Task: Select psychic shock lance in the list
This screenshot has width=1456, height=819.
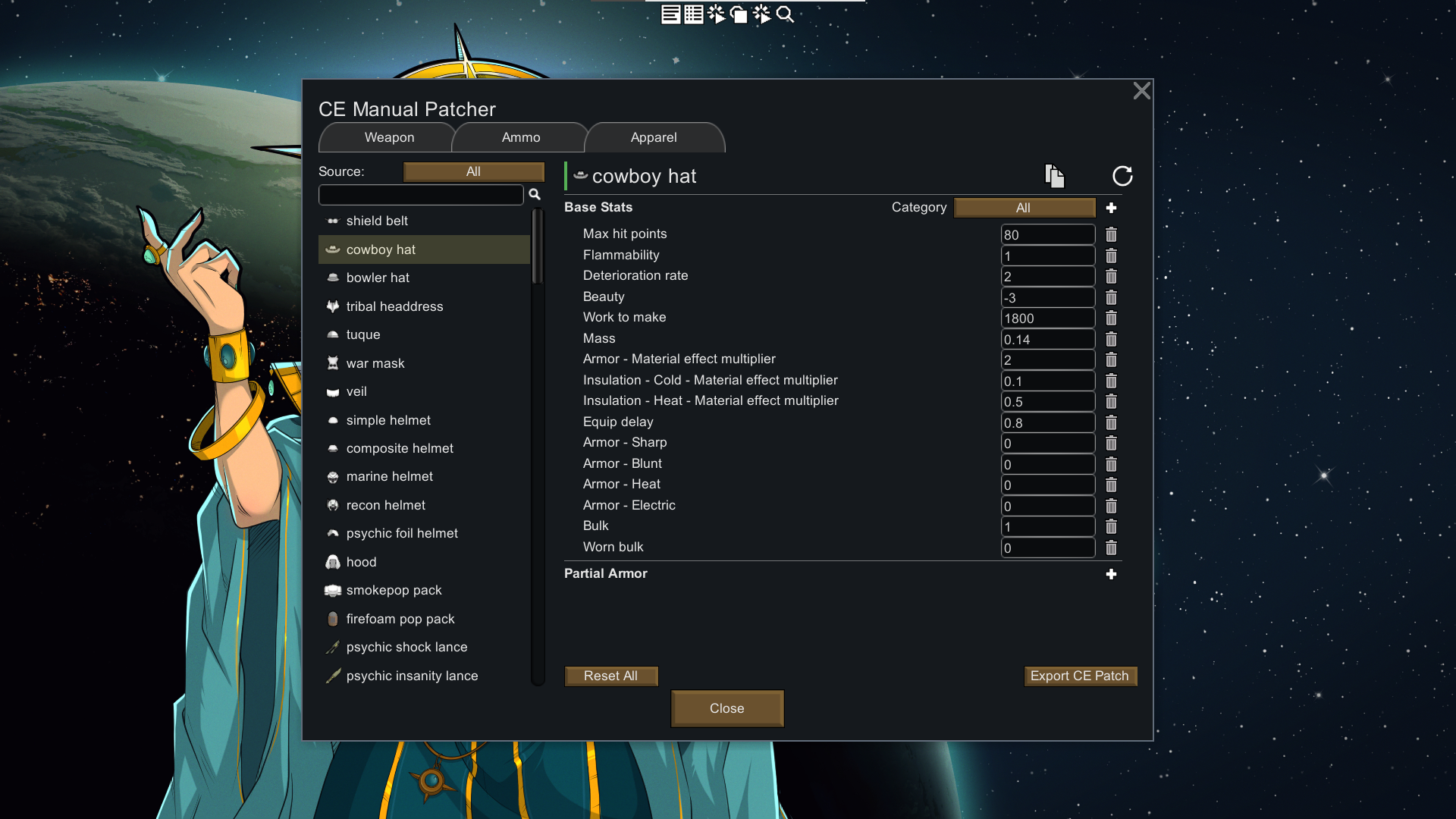Action: click(x=424, y=647)
